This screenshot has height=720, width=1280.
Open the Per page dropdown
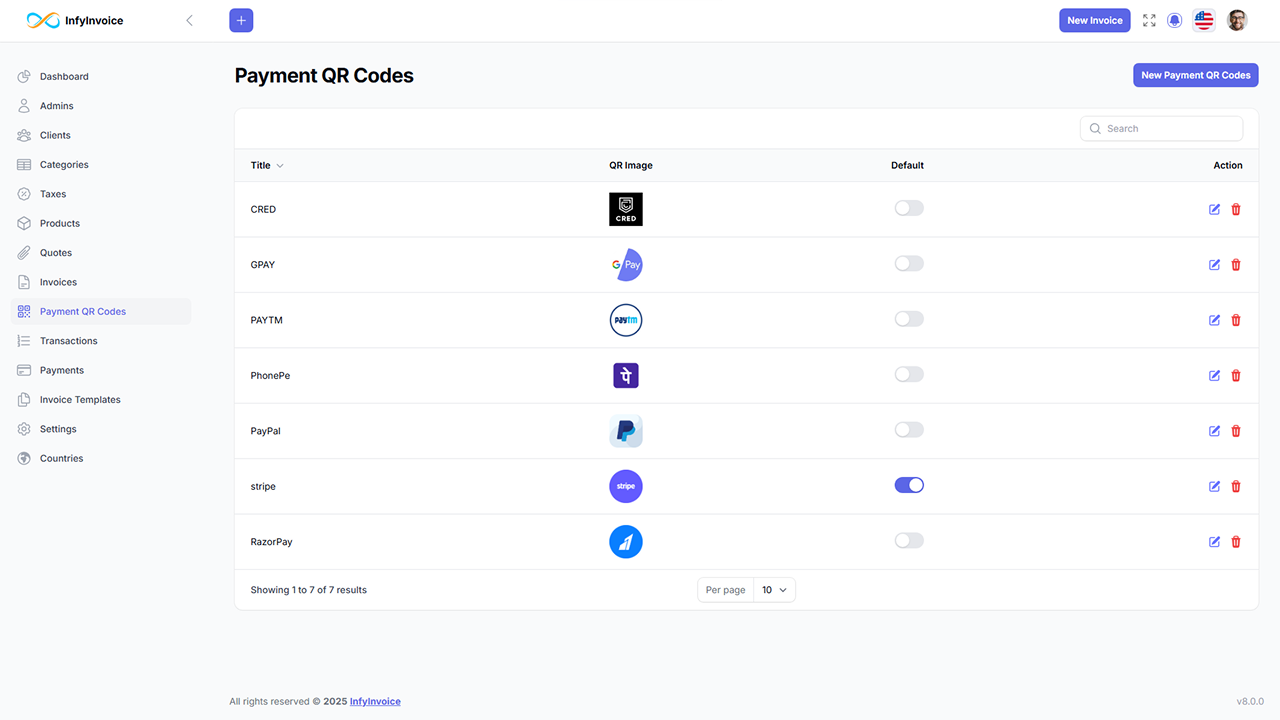coord(774,589)
